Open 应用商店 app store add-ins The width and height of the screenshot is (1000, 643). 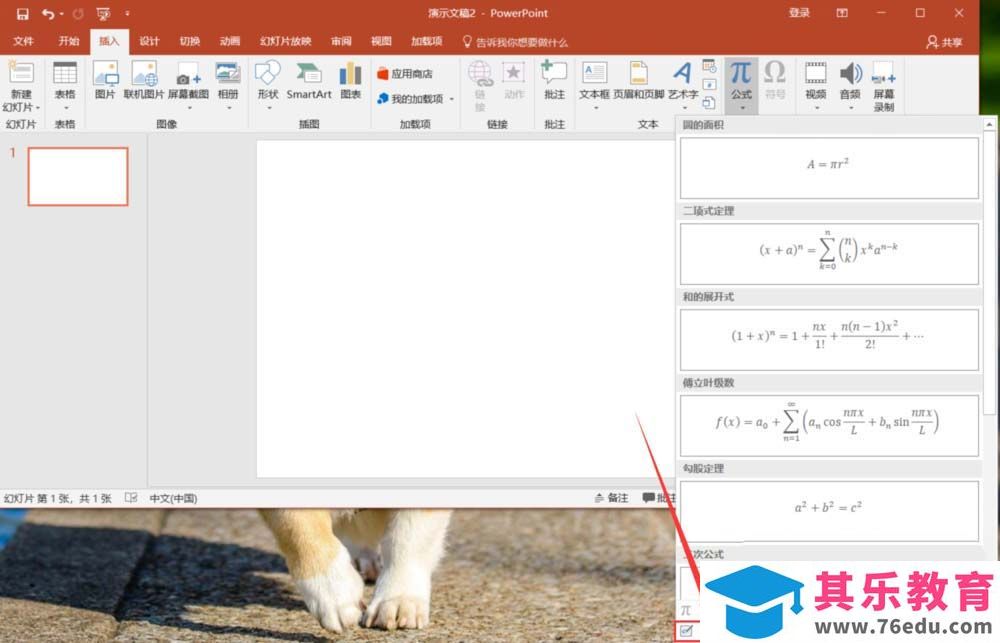click(x=405, y=73)
